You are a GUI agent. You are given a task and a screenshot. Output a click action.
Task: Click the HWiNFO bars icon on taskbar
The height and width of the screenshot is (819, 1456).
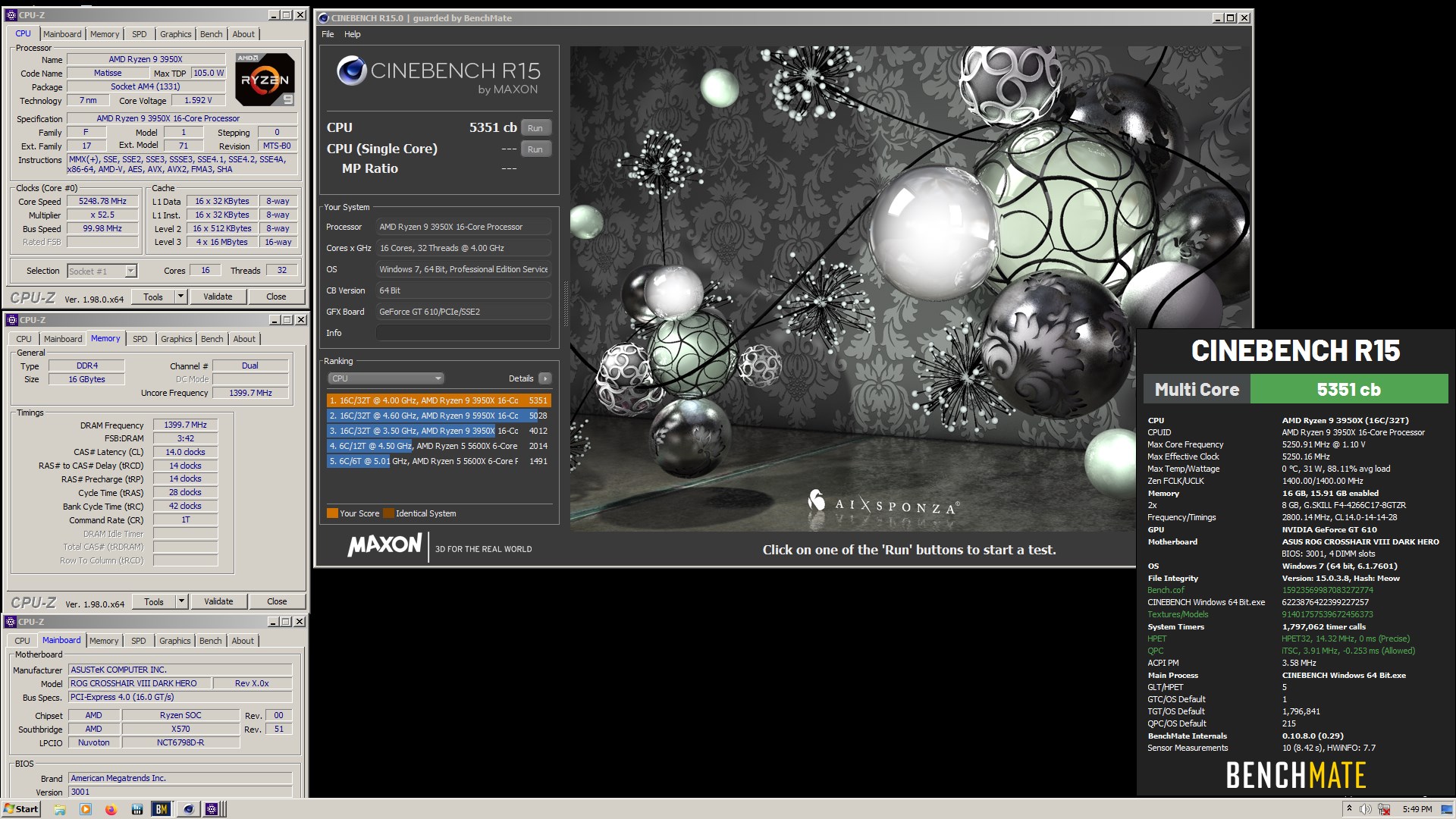[137, 809]
